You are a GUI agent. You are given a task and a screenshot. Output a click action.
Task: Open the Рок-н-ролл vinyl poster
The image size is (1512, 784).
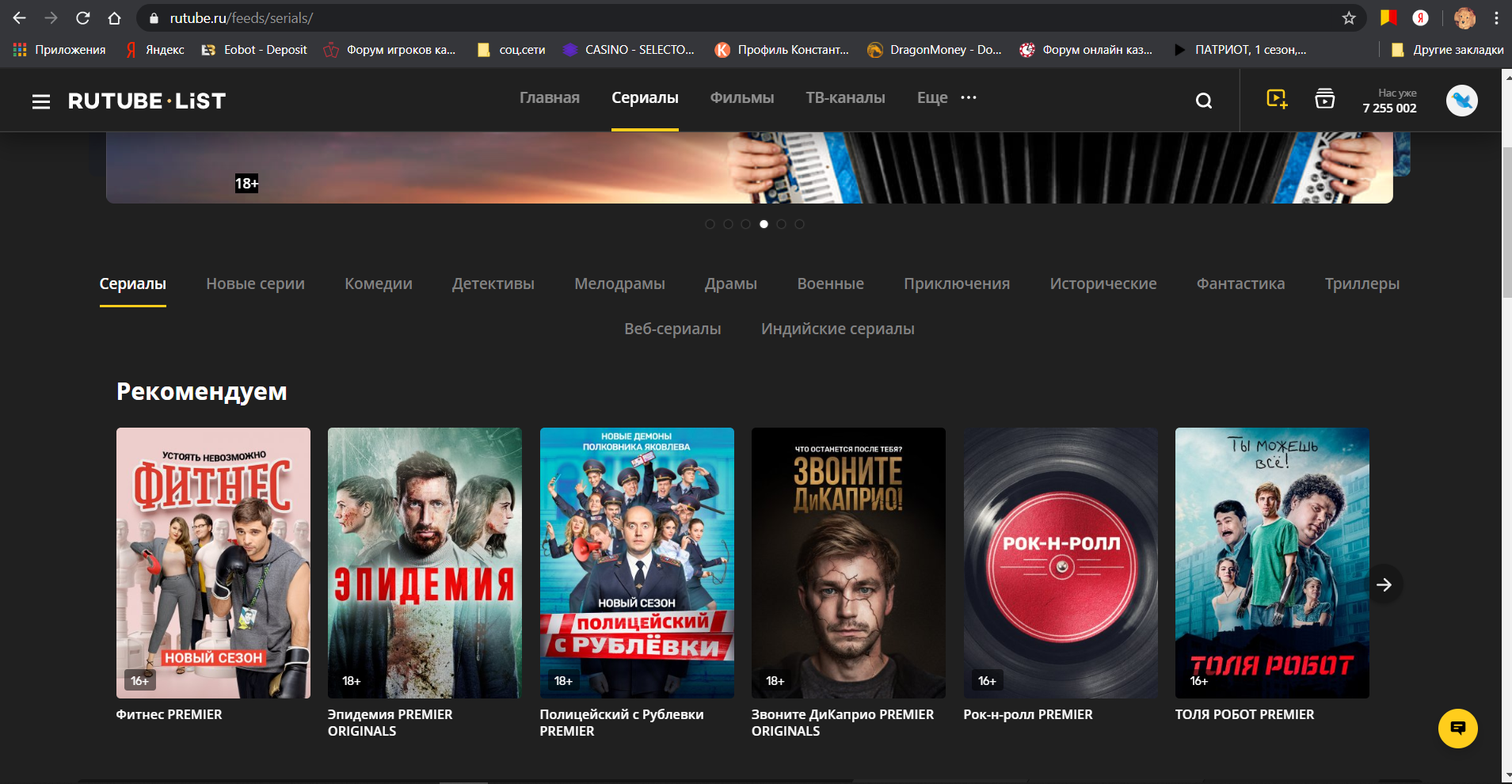[x=1061, y=563]
